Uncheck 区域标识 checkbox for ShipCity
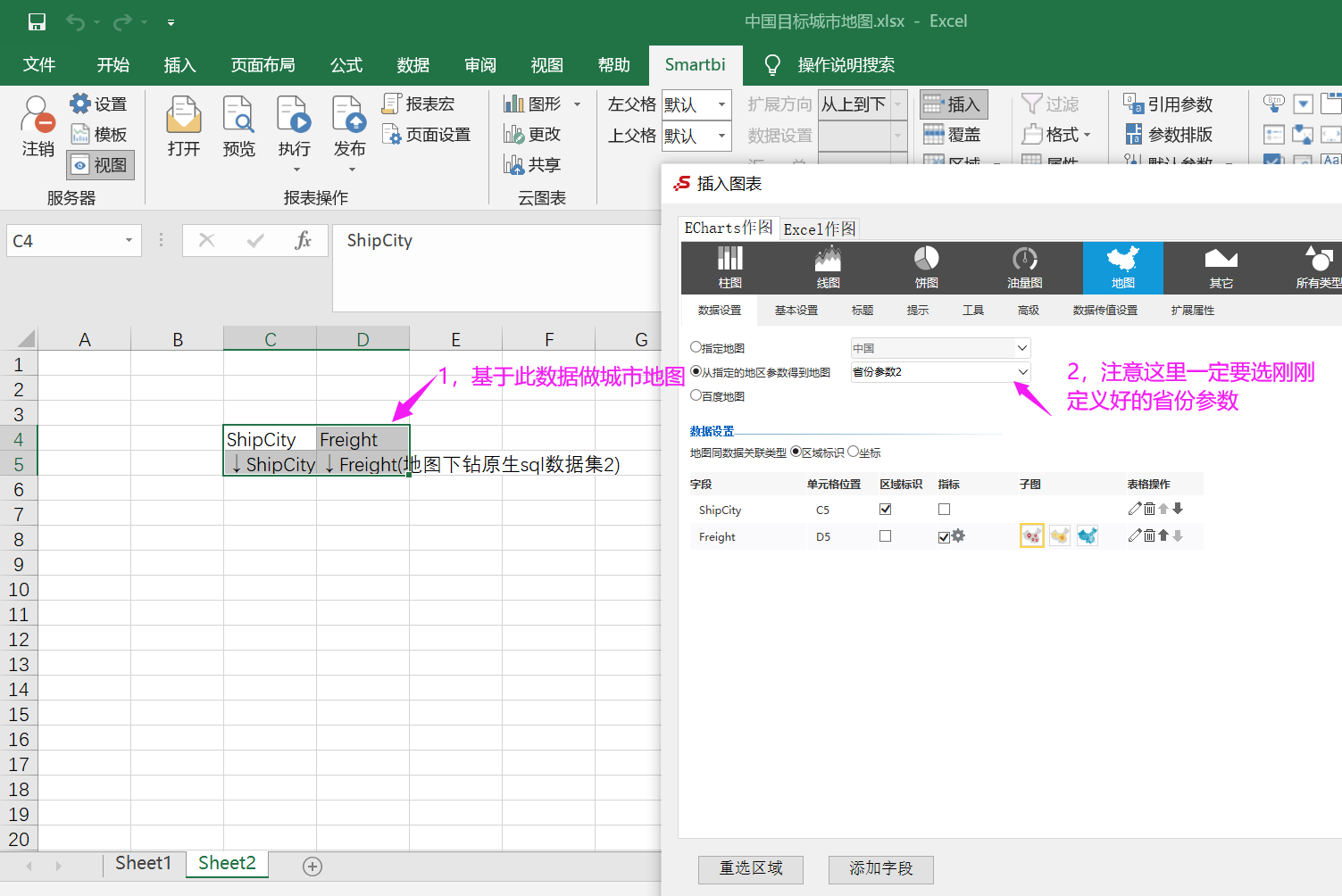 point(885,509)
